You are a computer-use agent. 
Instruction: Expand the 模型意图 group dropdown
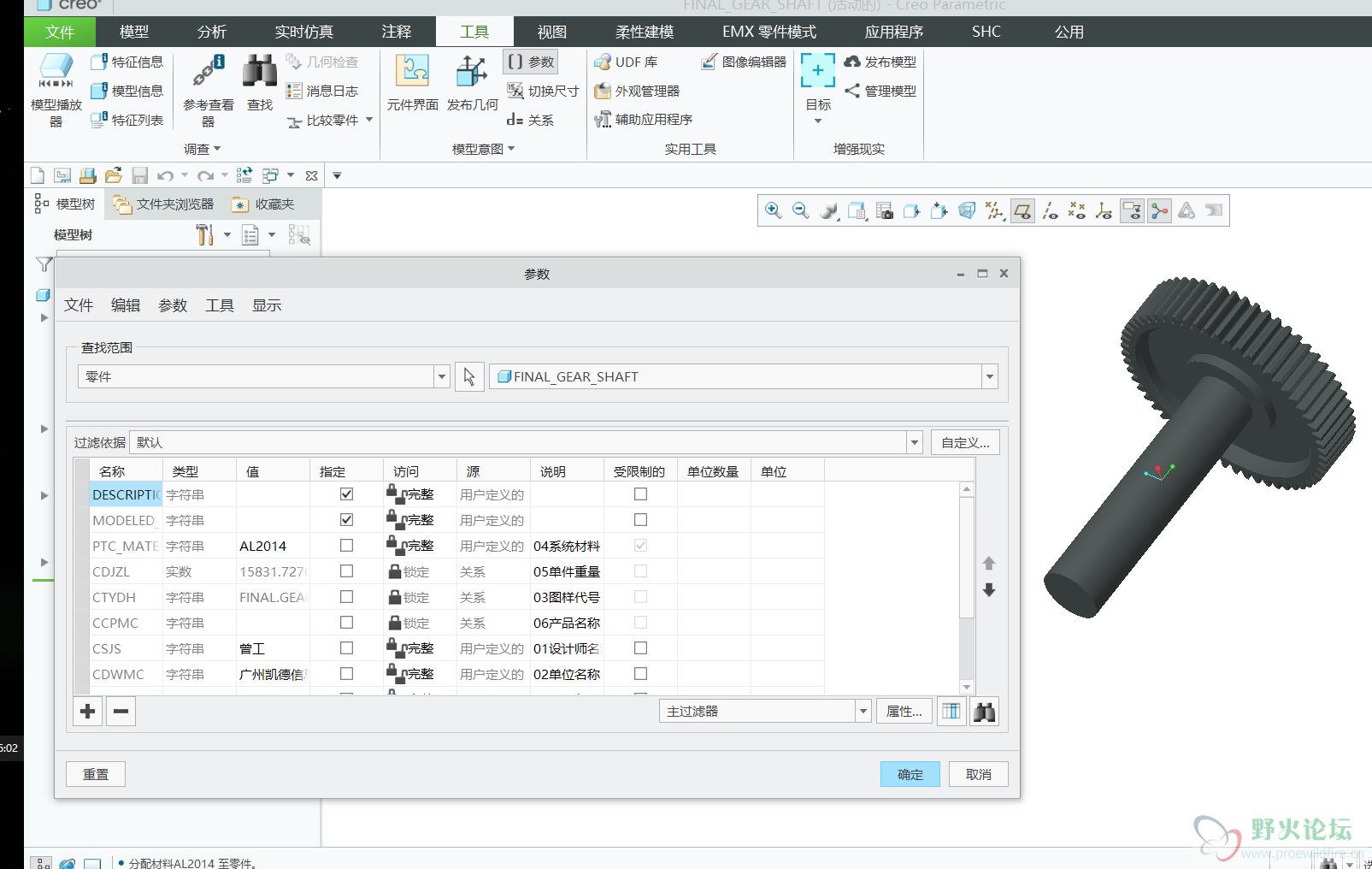[x=484, y=149]
